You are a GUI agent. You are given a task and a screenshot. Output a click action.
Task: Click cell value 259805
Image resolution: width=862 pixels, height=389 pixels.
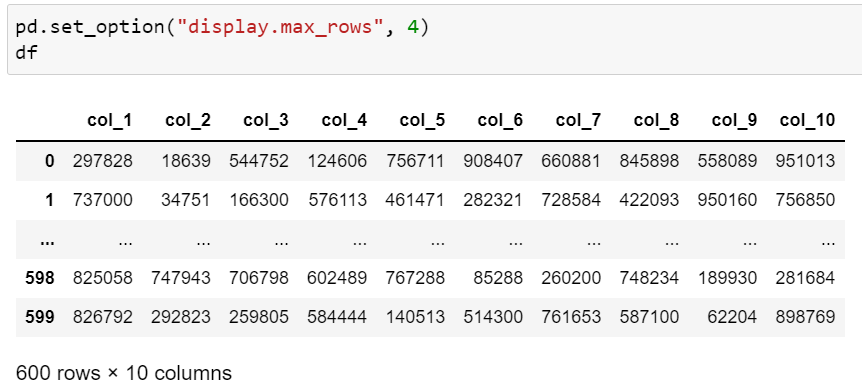(258, 317)
